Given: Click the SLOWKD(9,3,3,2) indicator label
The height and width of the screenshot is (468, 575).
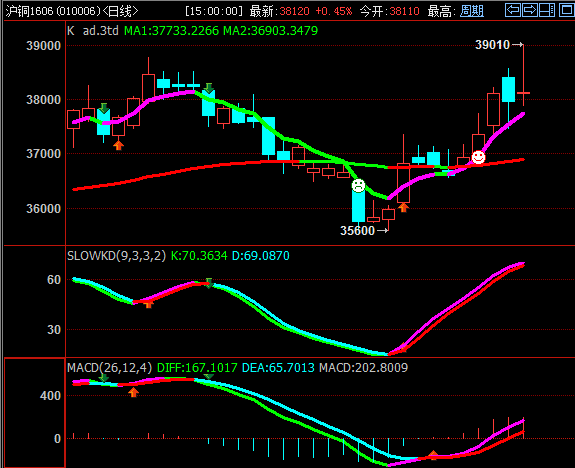Looking at the screenshot, I should click(116, 256).
